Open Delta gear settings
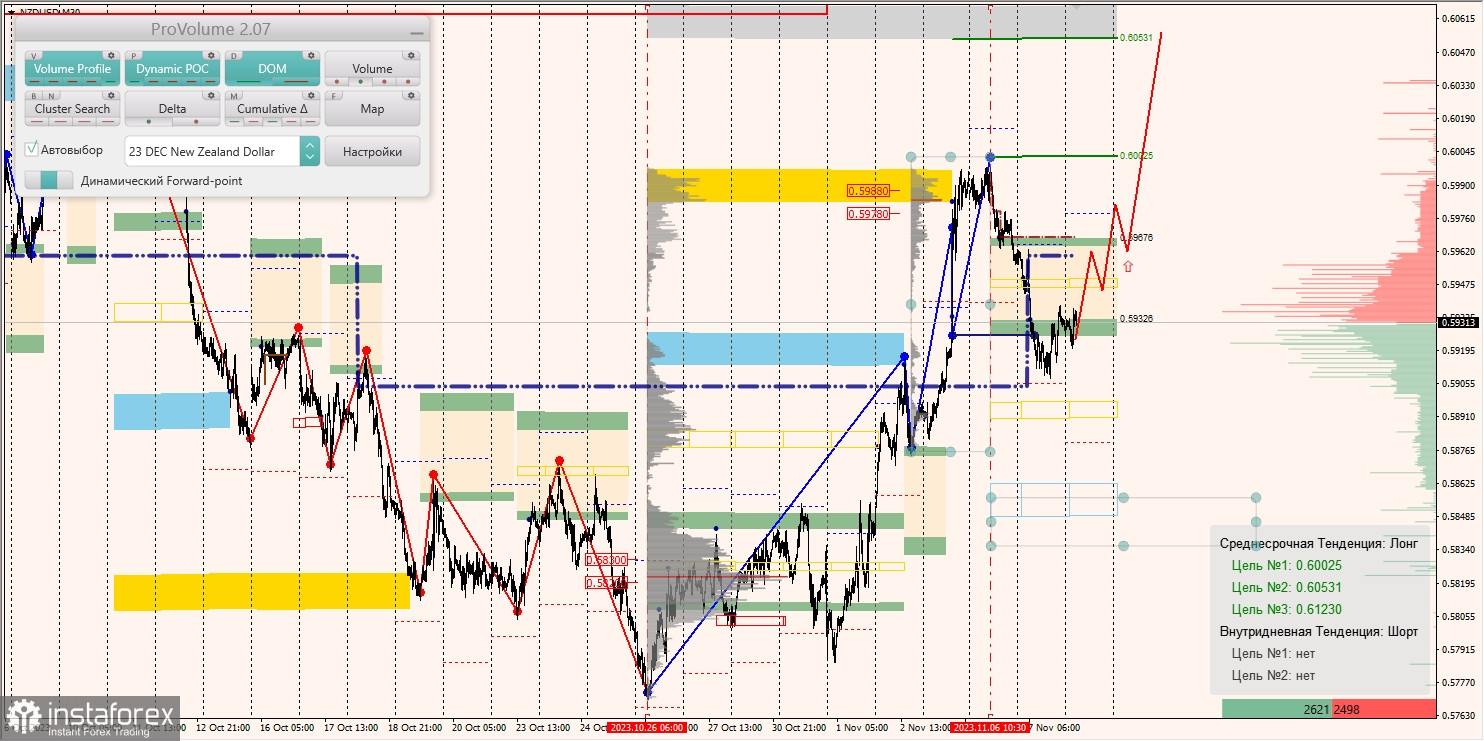 click(x=211, y=95)
